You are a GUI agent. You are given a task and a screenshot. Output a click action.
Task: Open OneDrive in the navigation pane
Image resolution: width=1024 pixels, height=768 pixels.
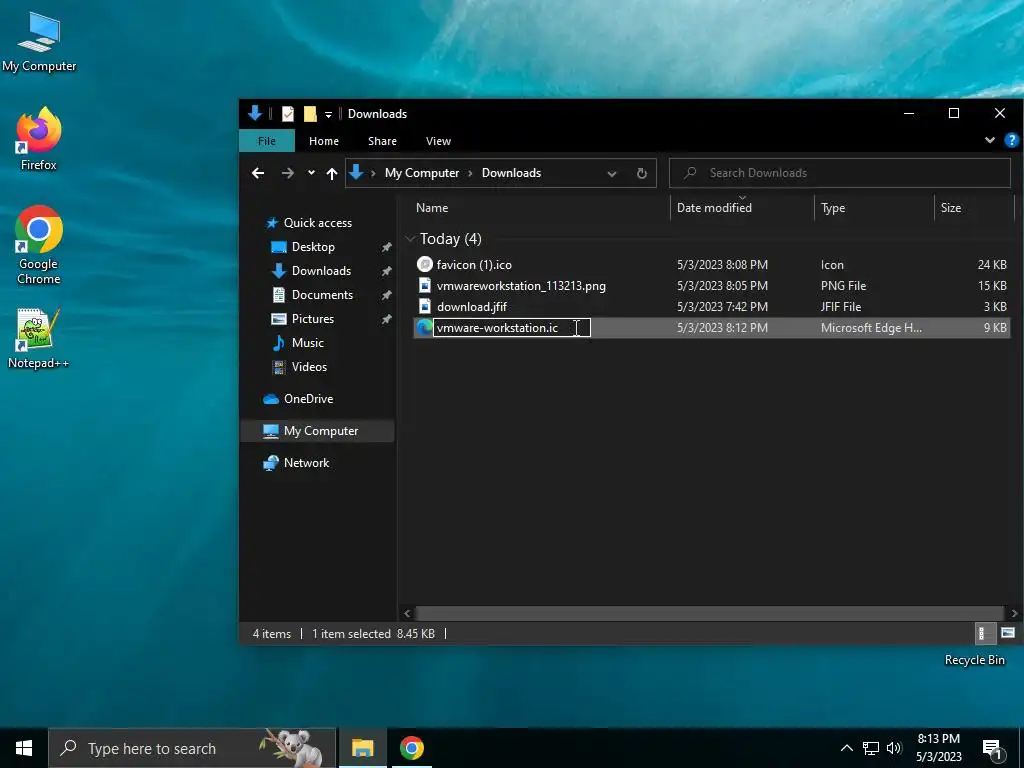coord(308,399)
